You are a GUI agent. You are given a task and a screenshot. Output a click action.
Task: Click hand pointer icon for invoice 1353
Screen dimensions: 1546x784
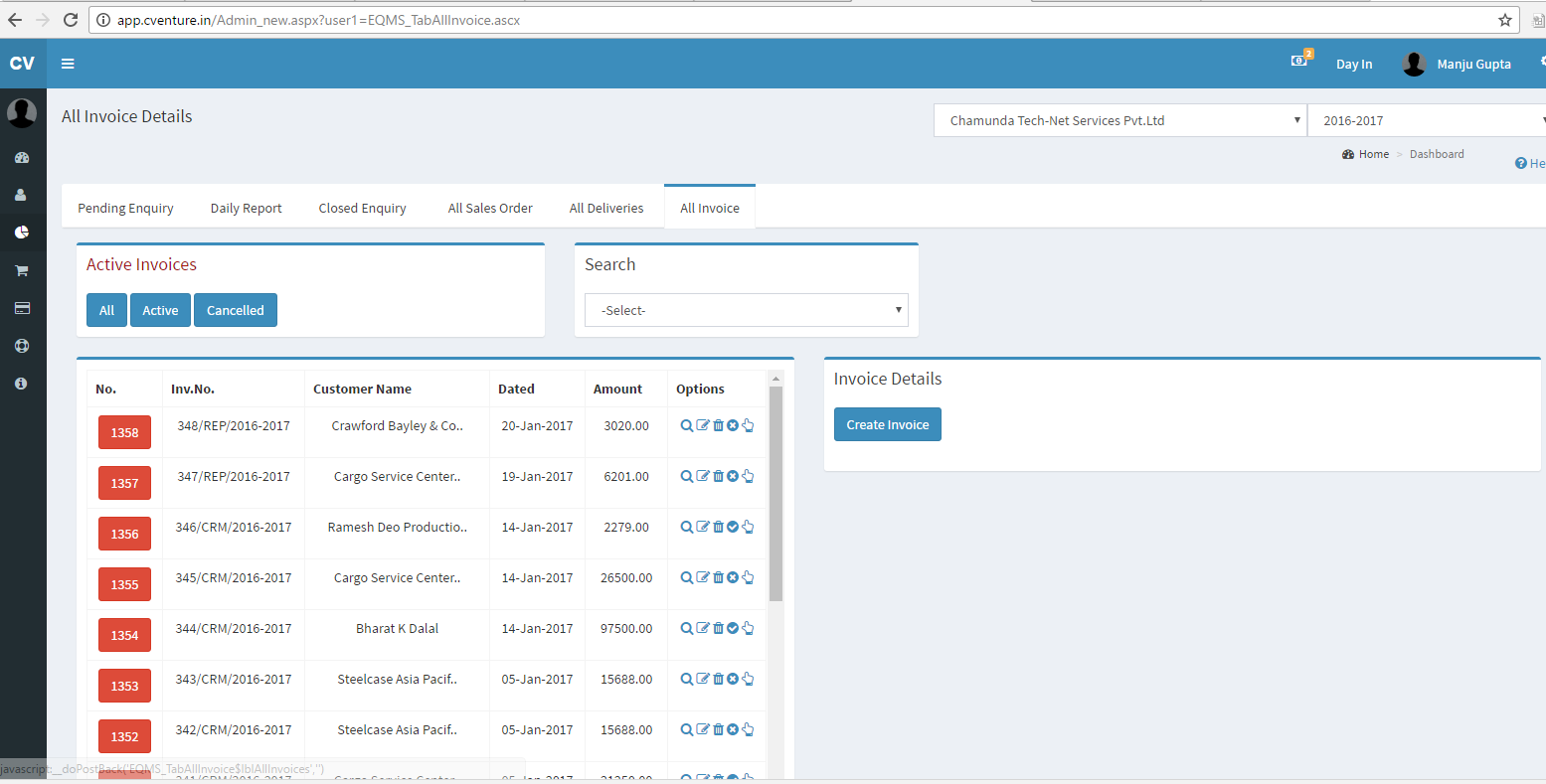pos(748,679)
